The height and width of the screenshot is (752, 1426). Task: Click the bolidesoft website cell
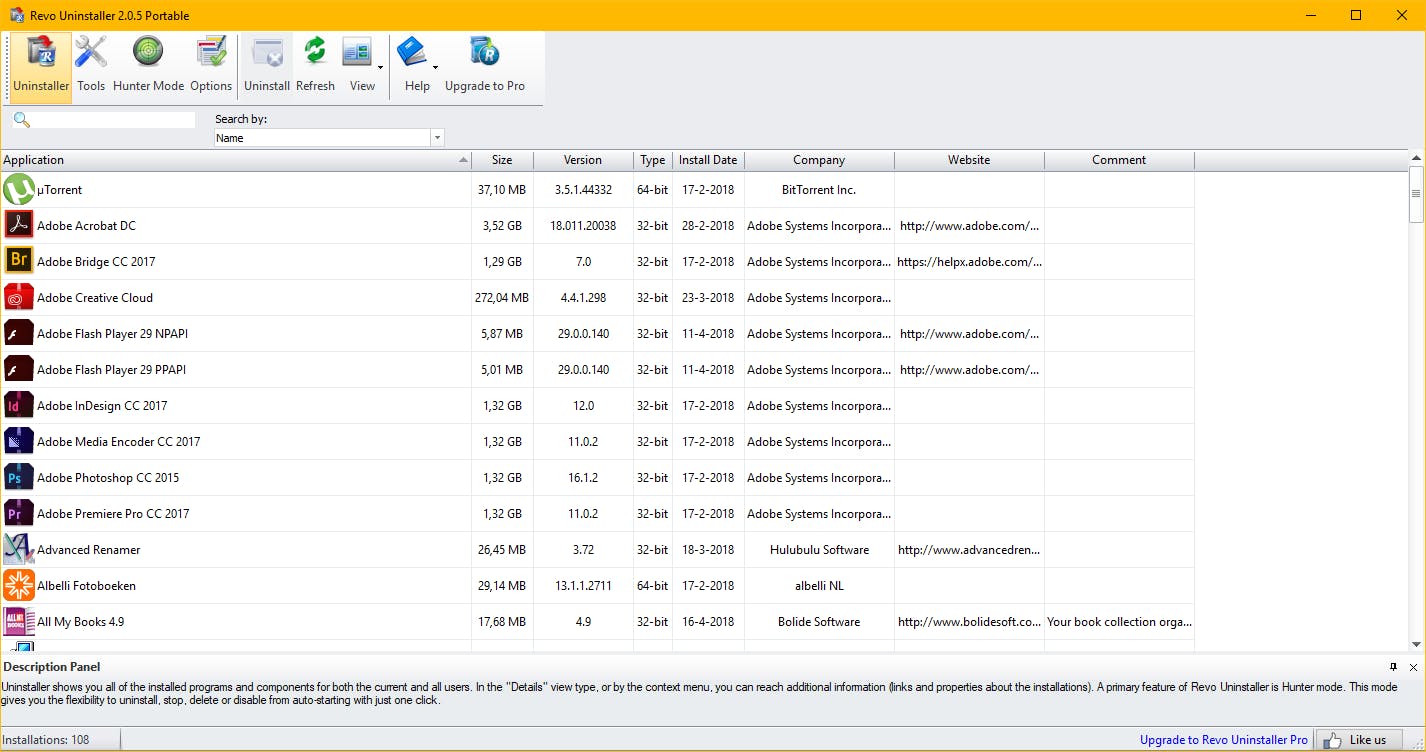[969, 622]
